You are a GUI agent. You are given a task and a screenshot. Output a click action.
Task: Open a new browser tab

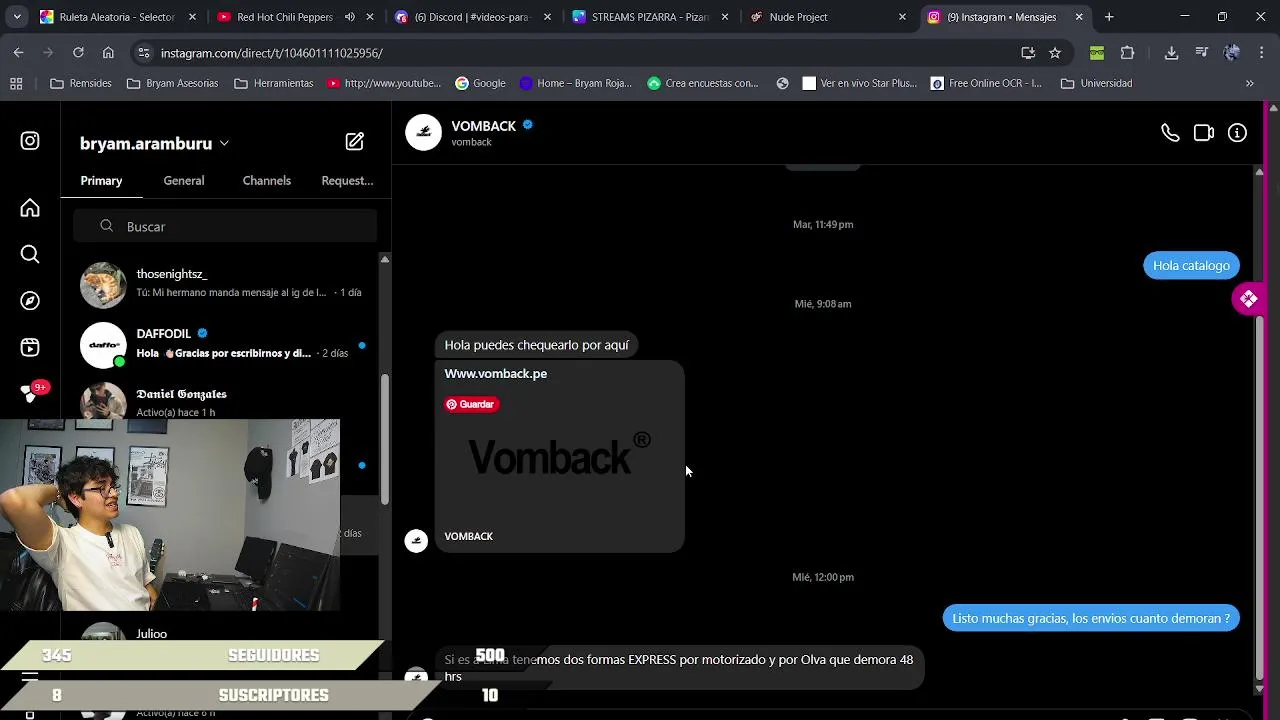point(1109,17)
